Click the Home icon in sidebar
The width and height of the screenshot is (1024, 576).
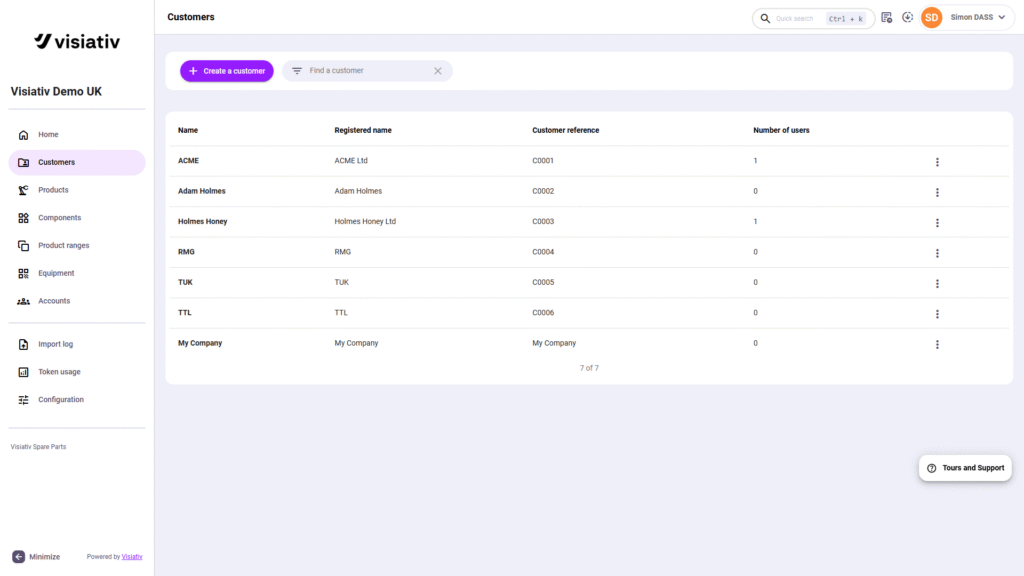pos(24,135)
